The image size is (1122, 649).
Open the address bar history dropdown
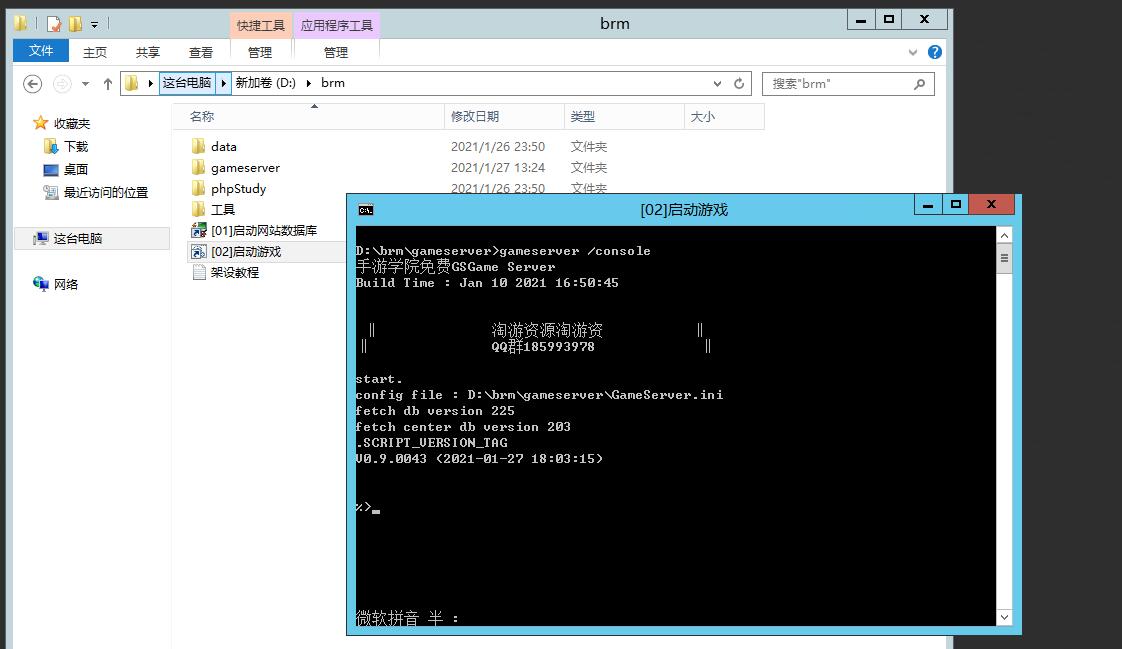pos(717,84)
